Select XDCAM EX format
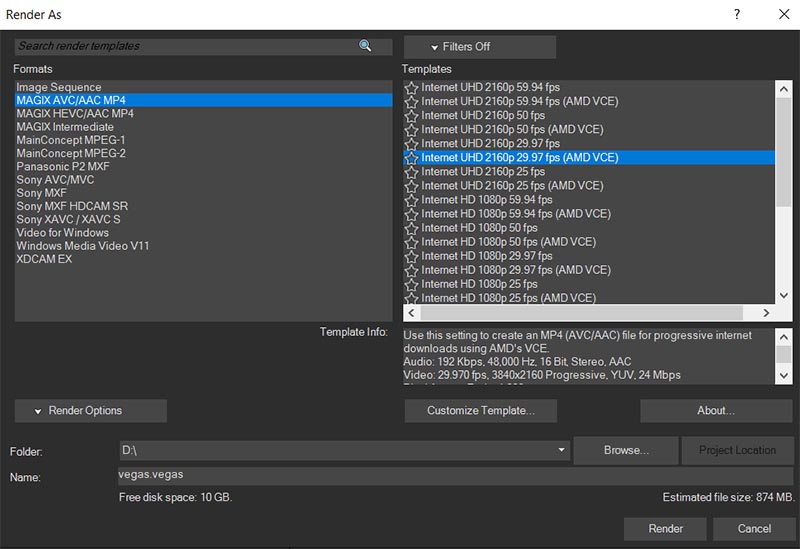800x549 pixels. [x=204, y=260]
